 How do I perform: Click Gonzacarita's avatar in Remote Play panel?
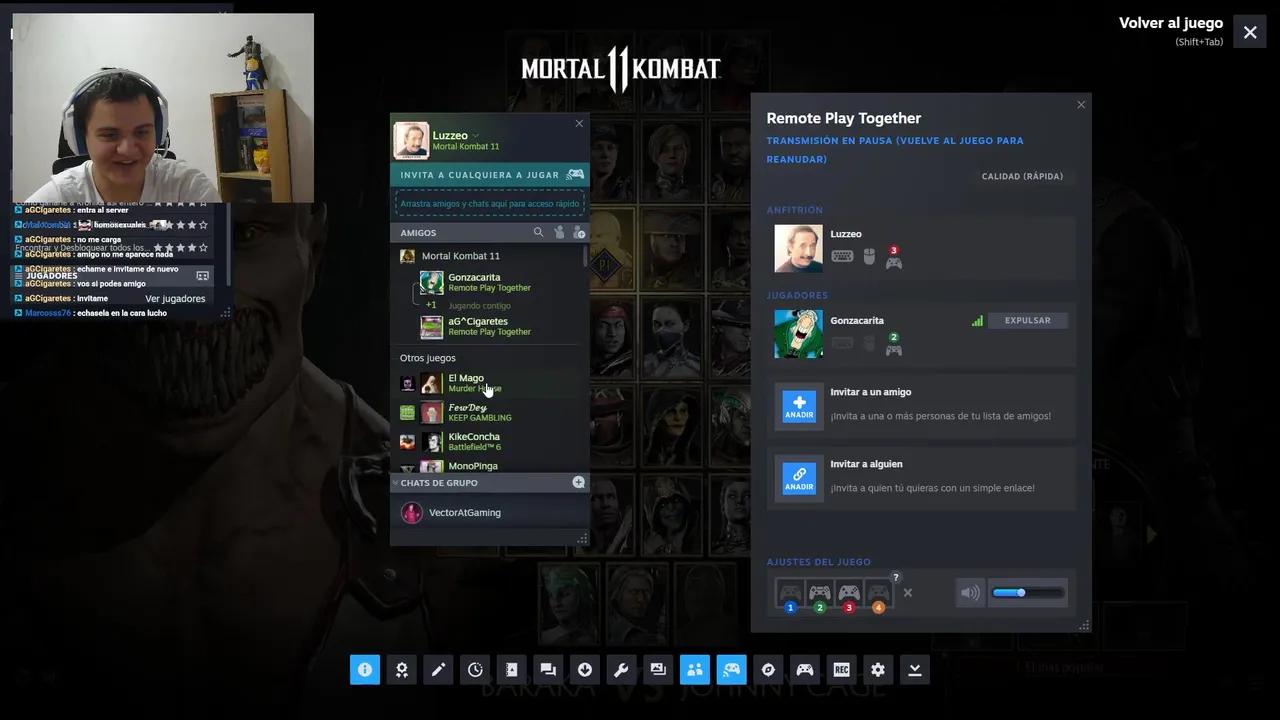[x=798, y=334]
